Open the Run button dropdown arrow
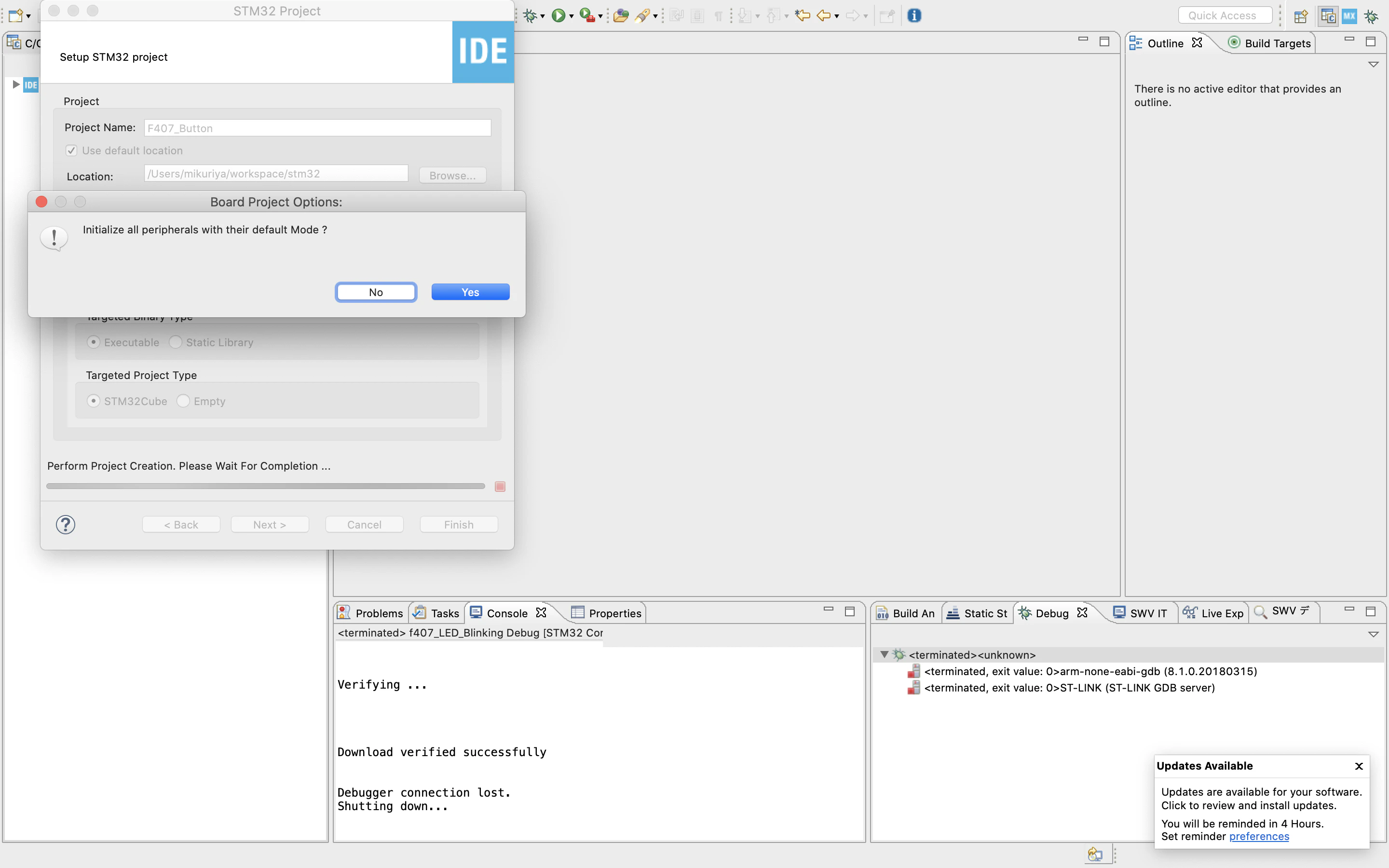 pos(571,17)
